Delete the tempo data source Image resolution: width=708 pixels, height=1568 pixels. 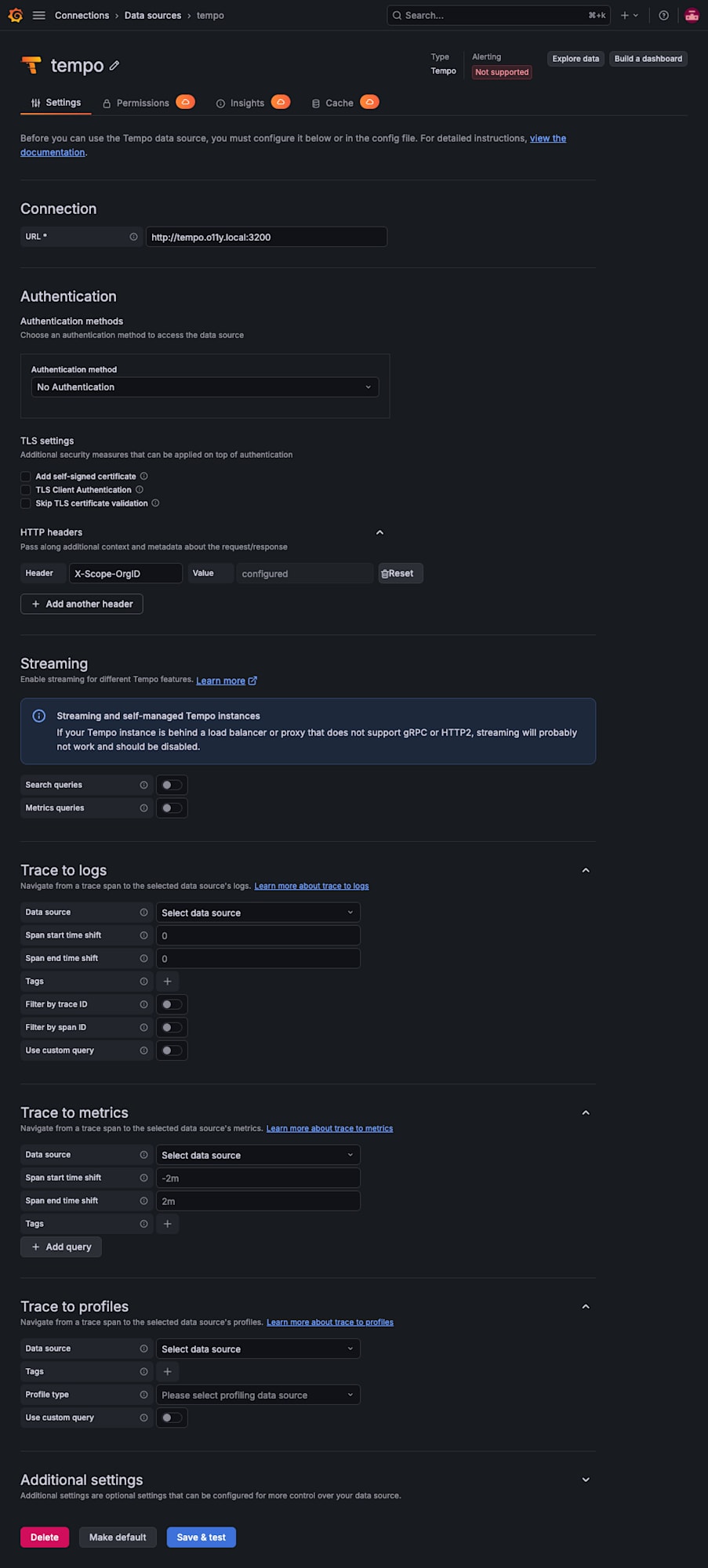click(x=45, y=1537)
